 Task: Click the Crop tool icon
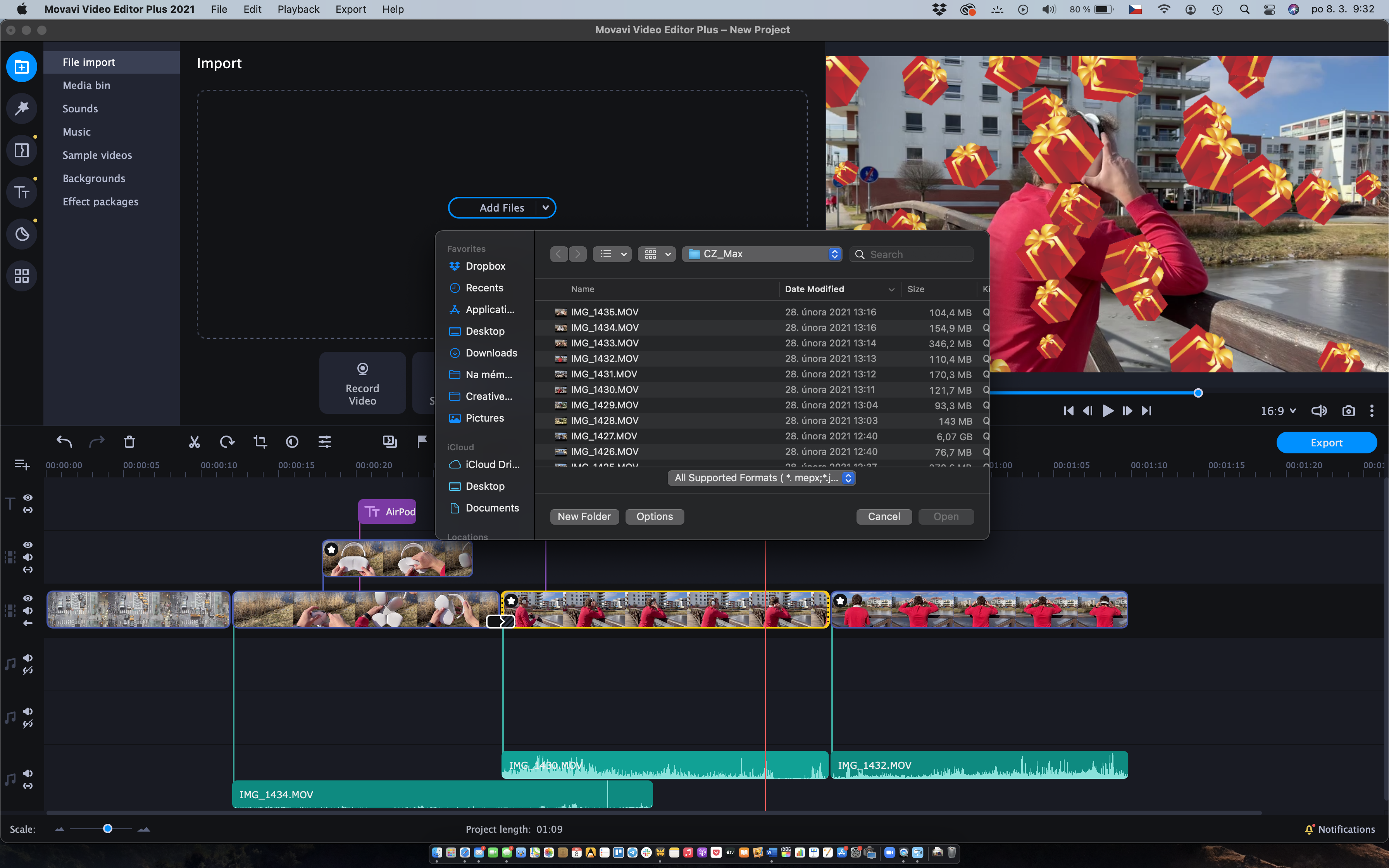260,441
